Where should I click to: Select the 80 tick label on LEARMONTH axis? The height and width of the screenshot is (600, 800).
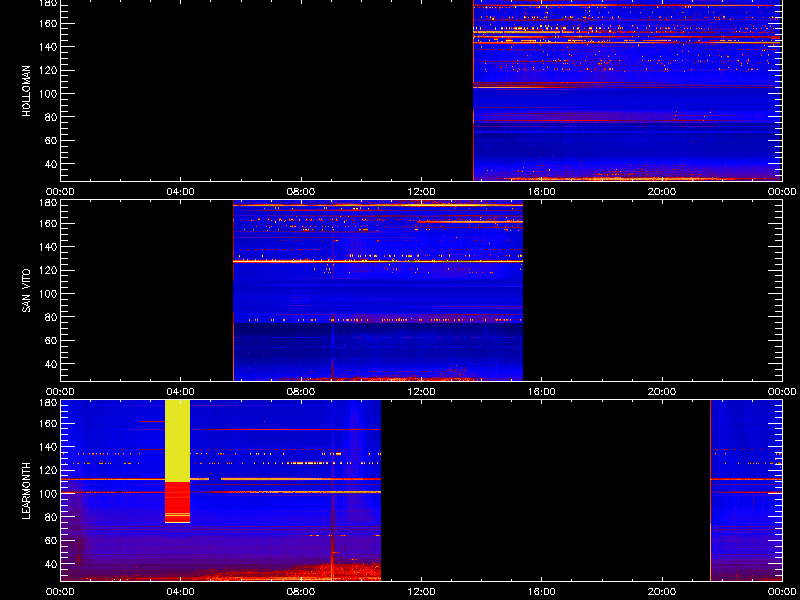tap(50, 517)
